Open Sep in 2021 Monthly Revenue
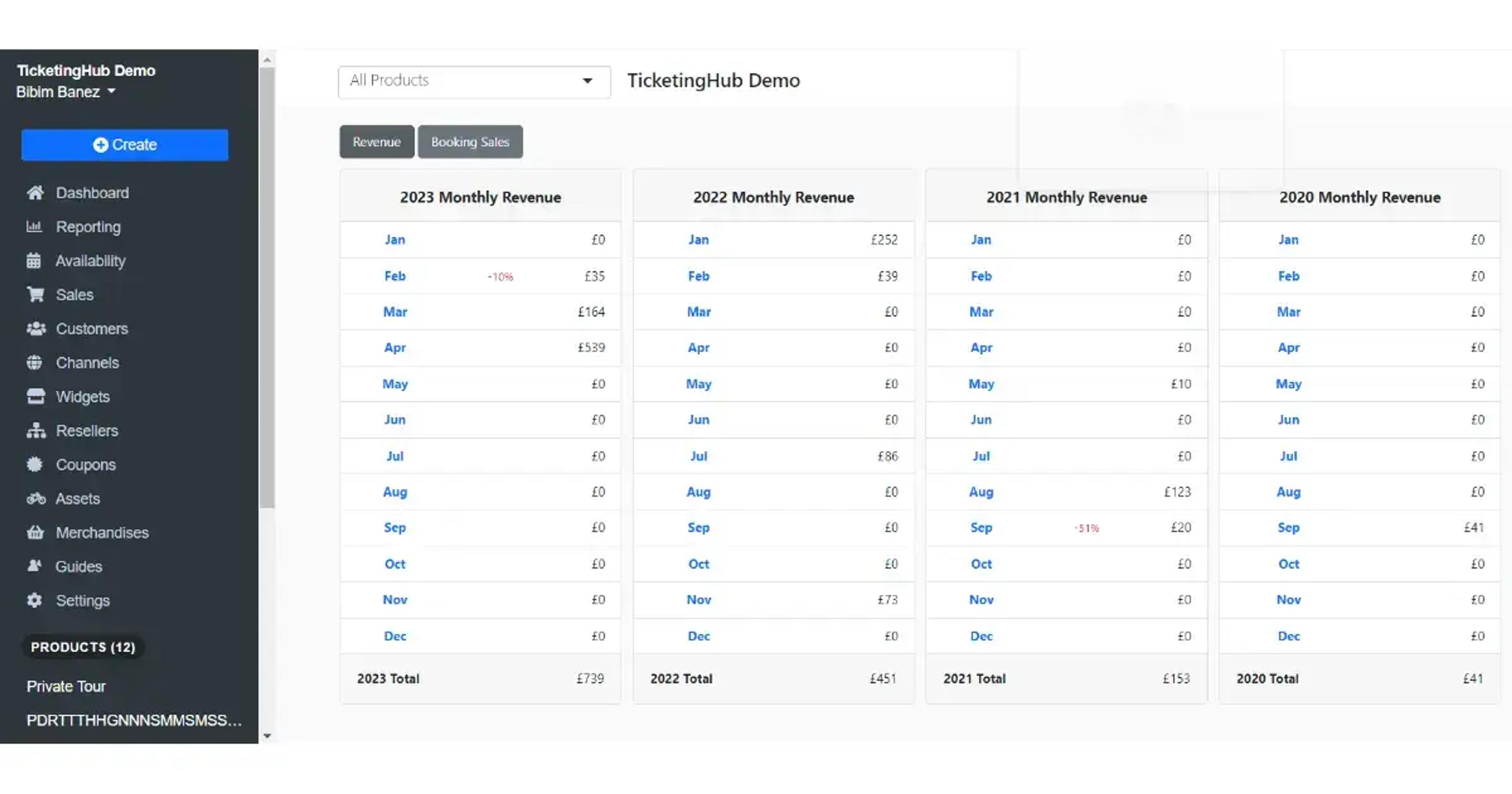1512x794 pixels. [981, 528]
